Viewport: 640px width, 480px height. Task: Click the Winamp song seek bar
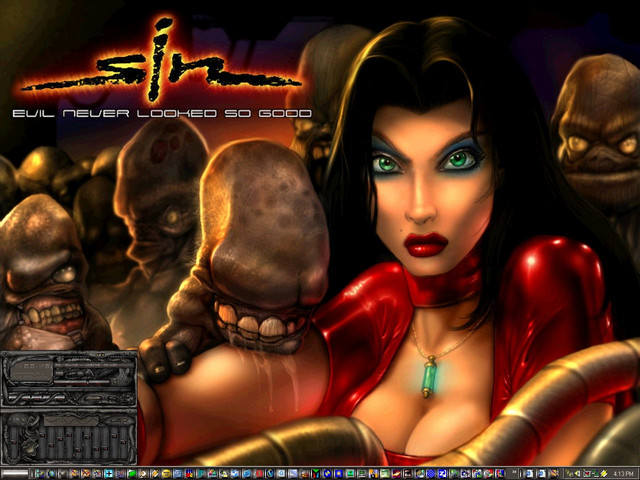coord(69,389)
